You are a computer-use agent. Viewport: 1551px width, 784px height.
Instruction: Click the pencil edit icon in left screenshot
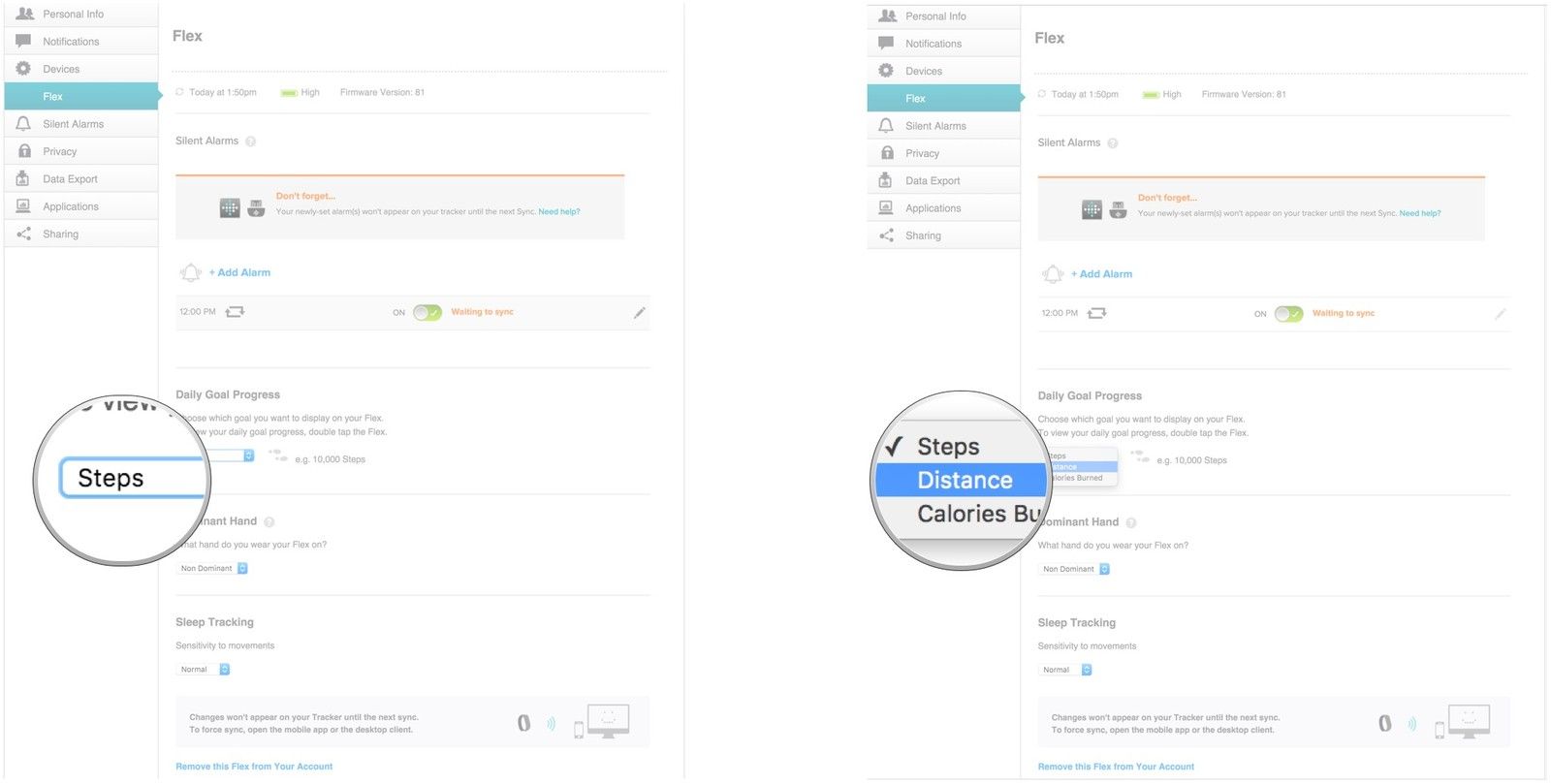tap(639, 313)
